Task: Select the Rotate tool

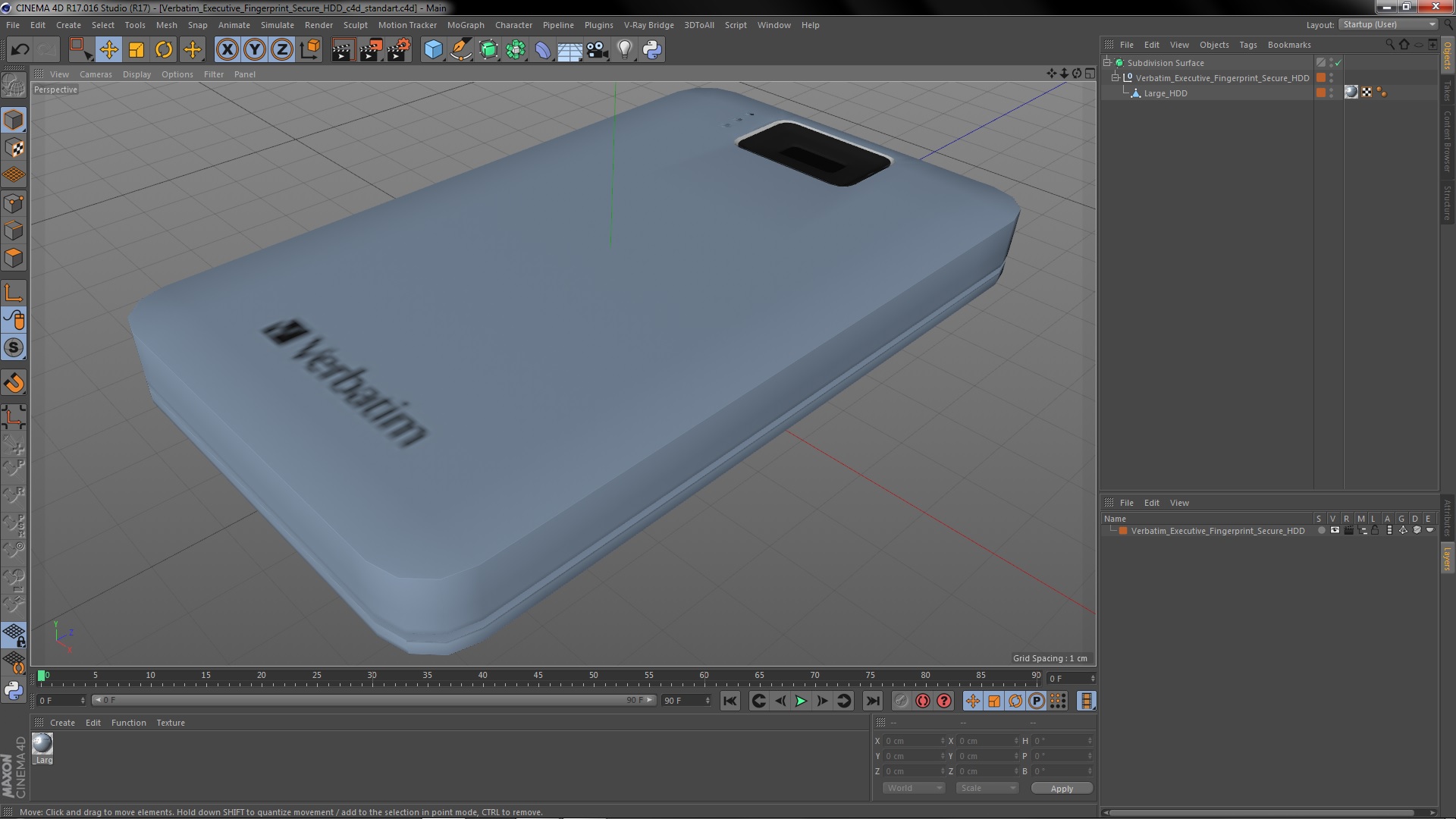Action: tap(164, 50)
